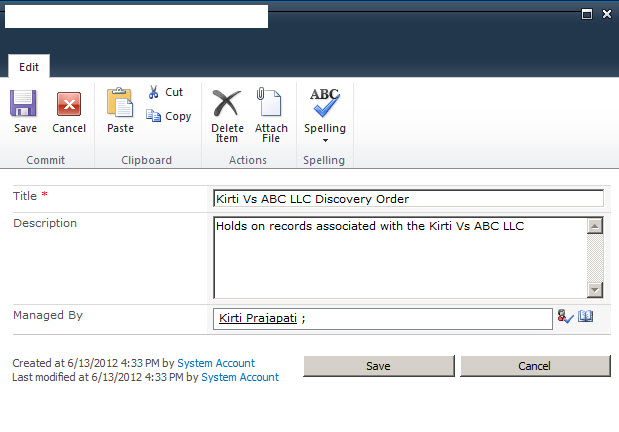Image resolution: width=619 pixels, height=432 pixels.
Task: Switch to the Edit ribbon tab
Action: point(29,67)
